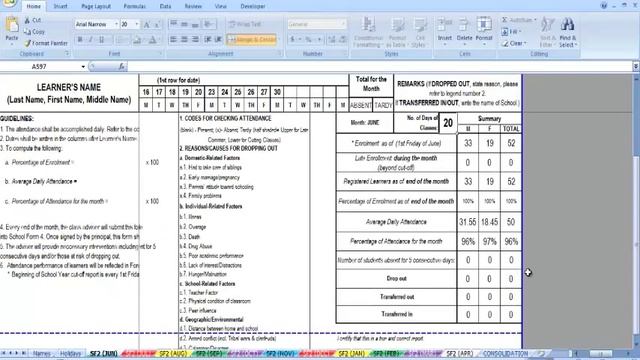Viewport: 640px width, 360px height.
Task: Select the Holidays sheet tab
Action: (x=70, y=353)
